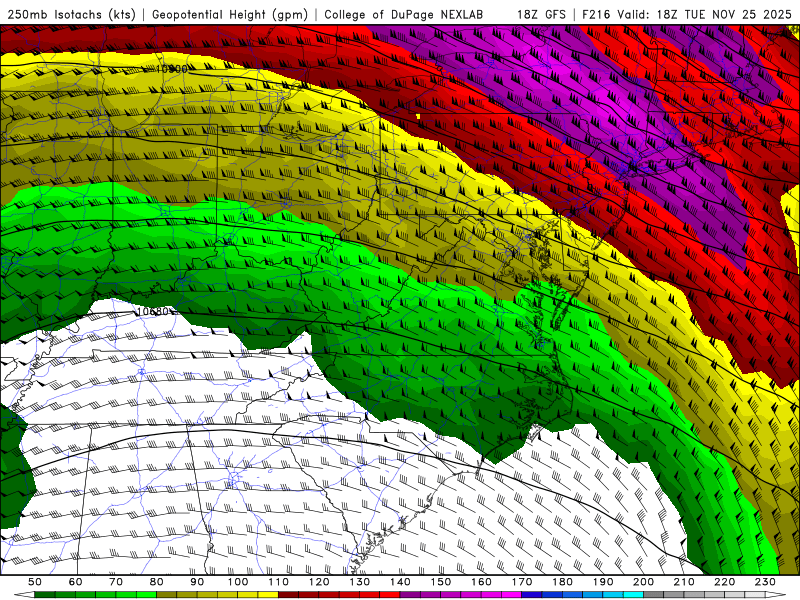The image size is (800, 600).
Task: Click the 200 value on the color scale
Action: tap(643, 582)
